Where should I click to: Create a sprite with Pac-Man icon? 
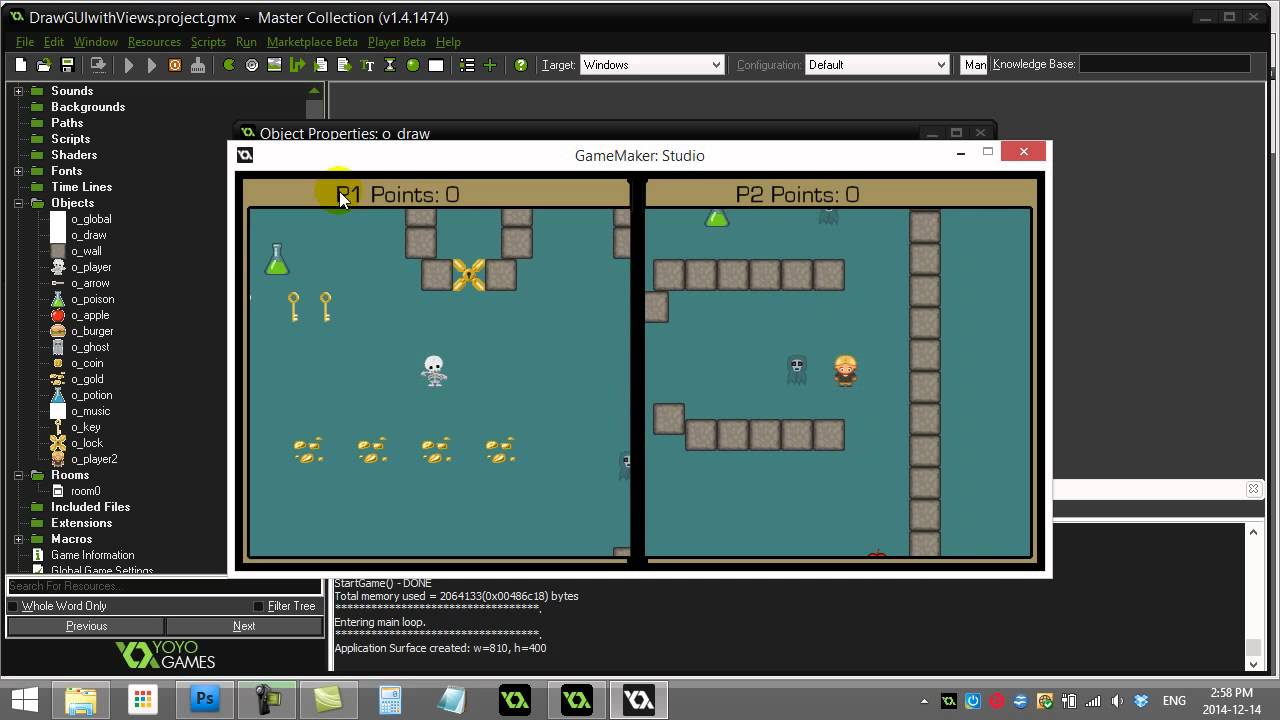pos(229,65)
